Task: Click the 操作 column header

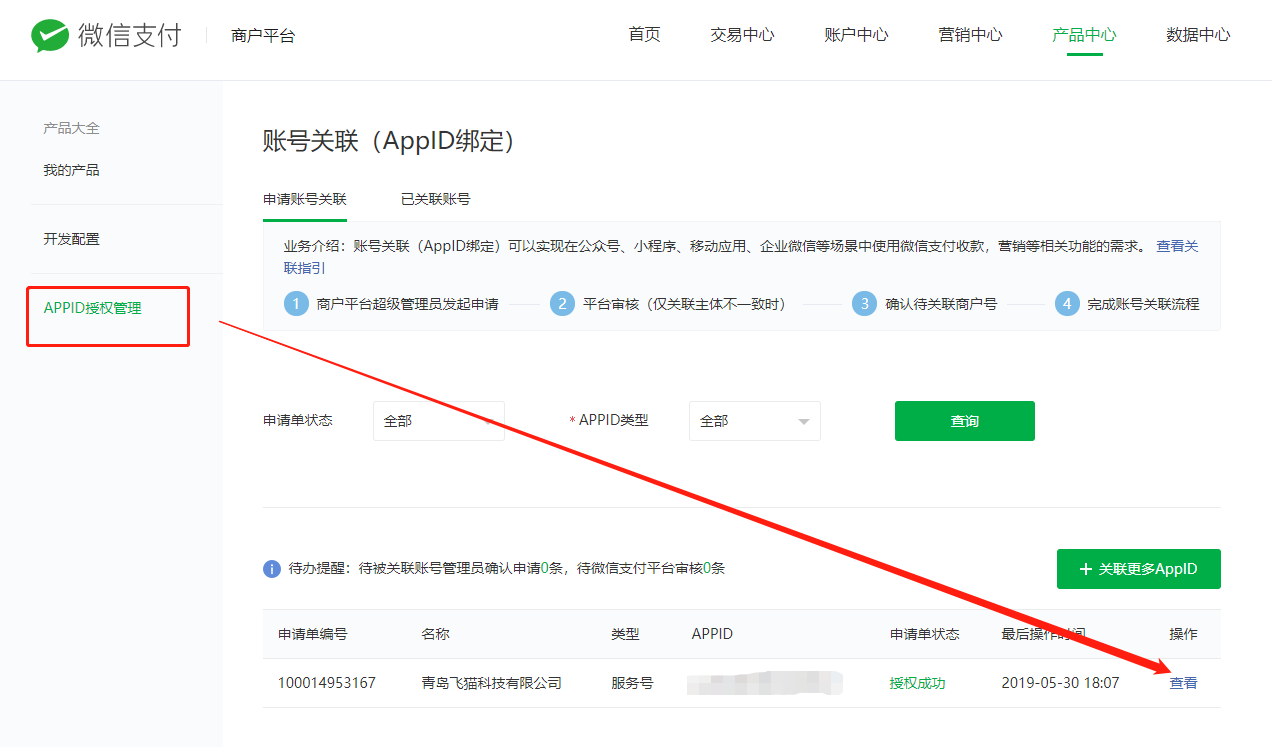Action: pyautogui.click(x=1183, y=634)
